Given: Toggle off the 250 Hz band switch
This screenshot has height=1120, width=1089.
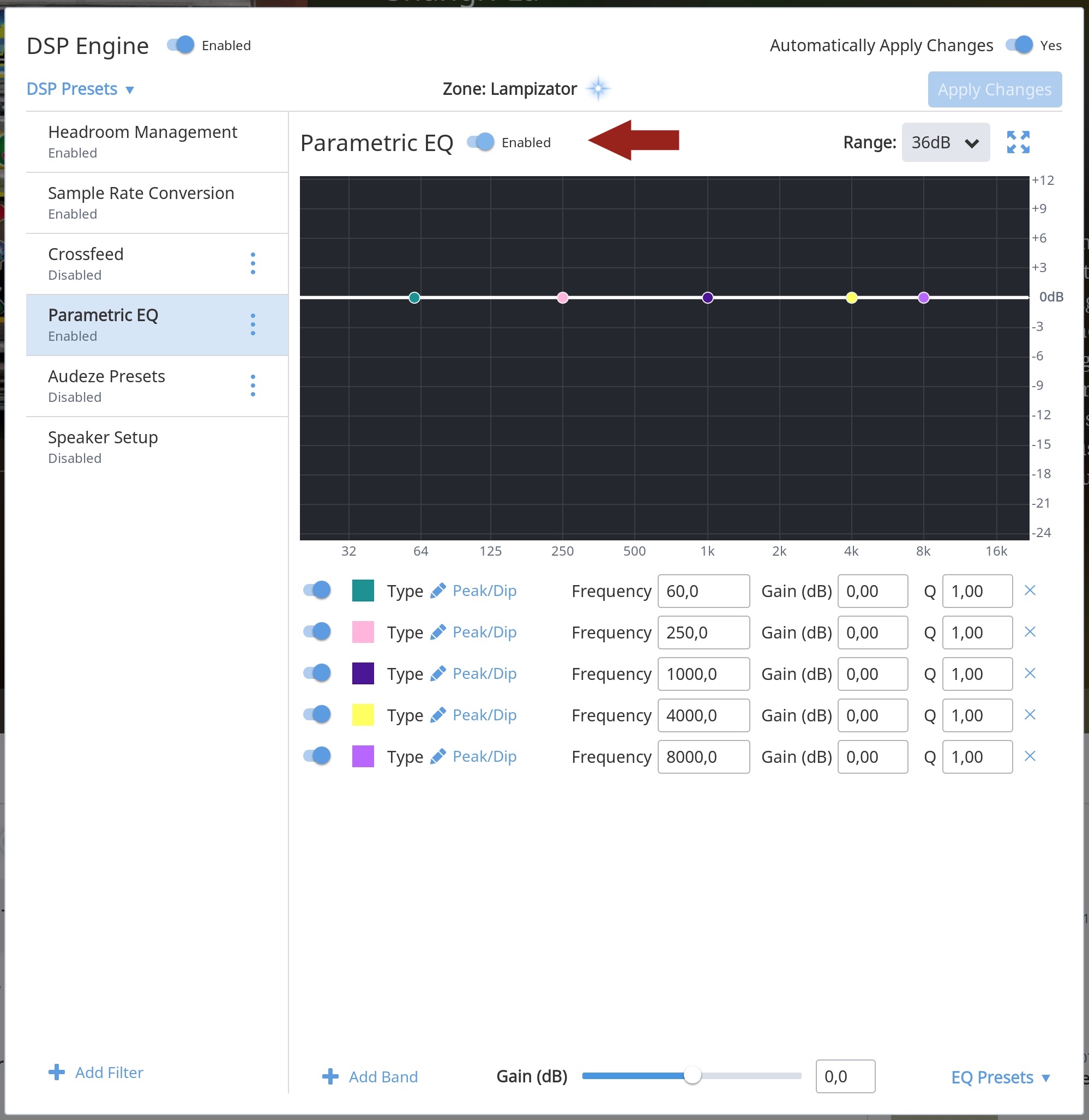Looking at the screenshot, I should (317, 632).
